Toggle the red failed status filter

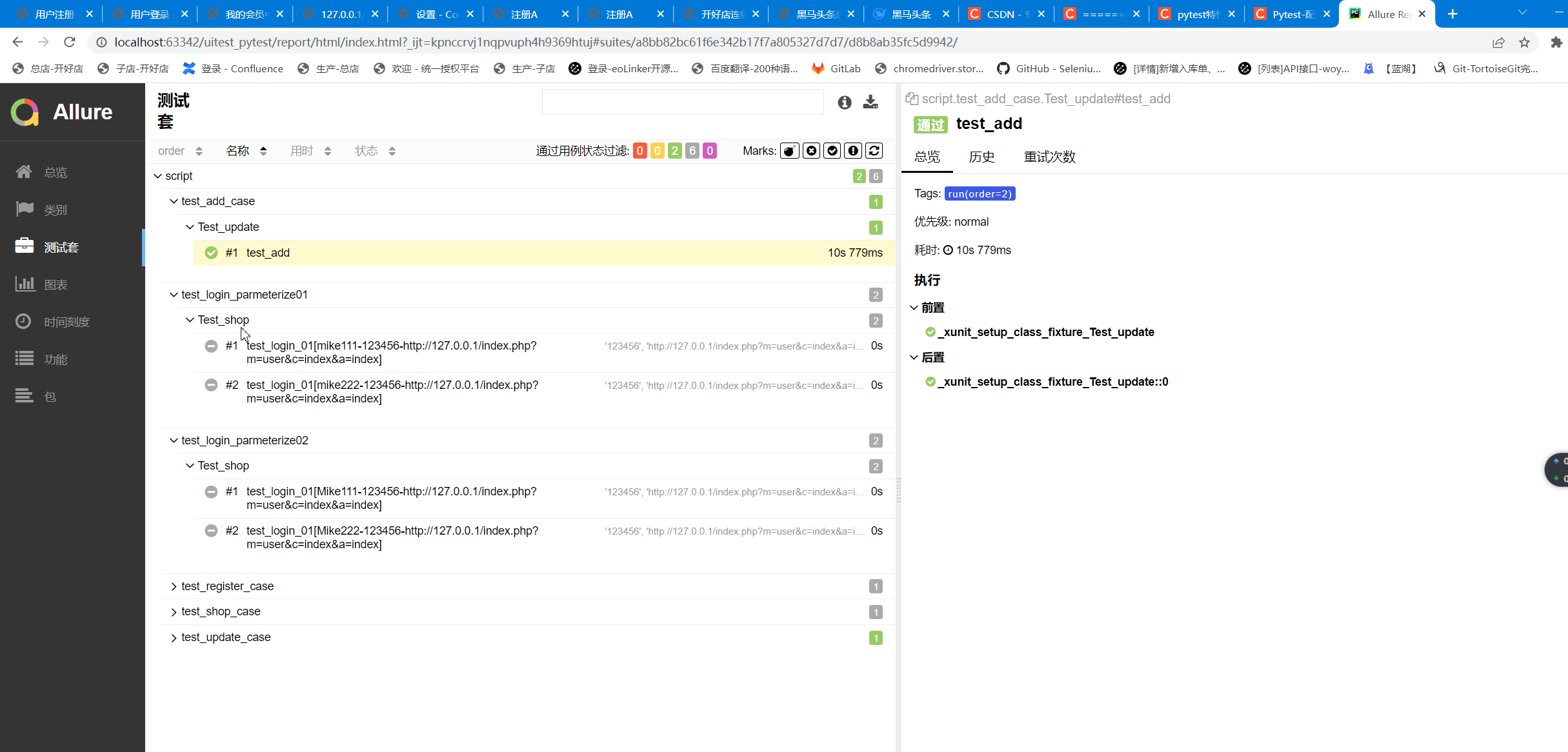click(x=639, y=151)
